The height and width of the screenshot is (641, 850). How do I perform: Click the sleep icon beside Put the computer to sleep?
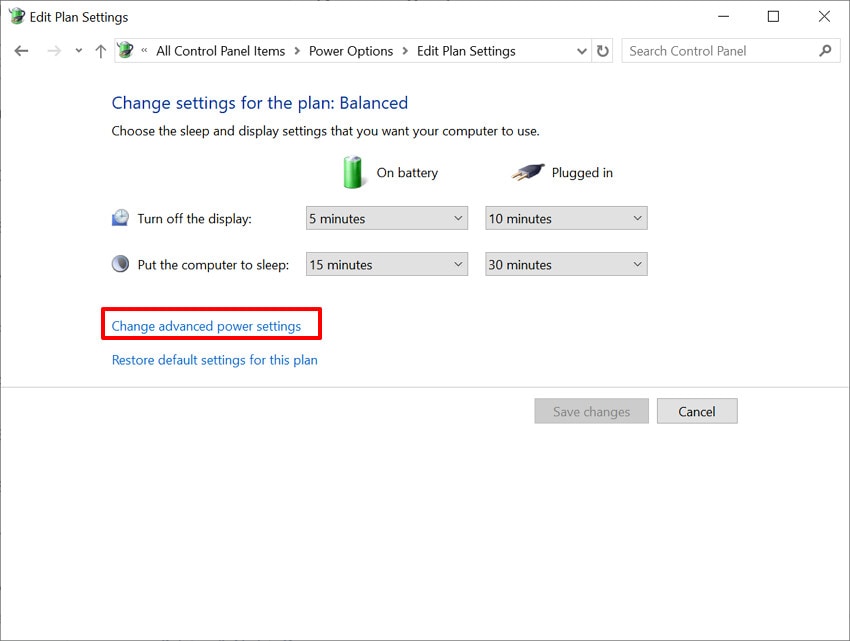click(120, 263)
